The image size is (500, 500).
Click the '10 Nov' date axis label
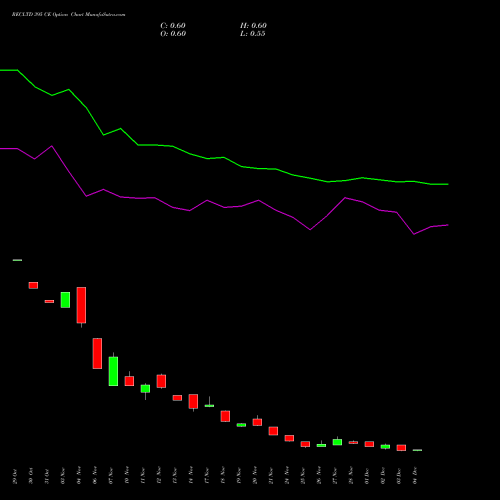point(127,476)
